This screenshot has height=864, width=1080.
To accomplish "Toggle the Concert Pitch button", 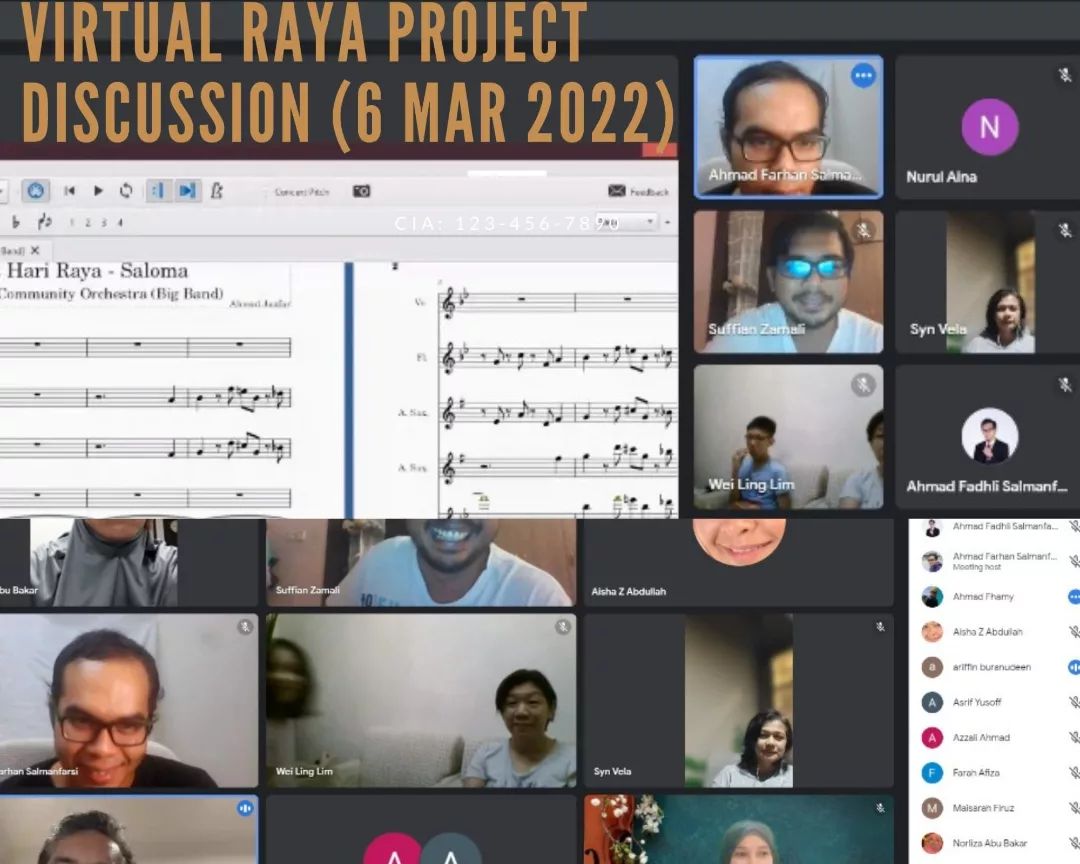I will 302,192.
